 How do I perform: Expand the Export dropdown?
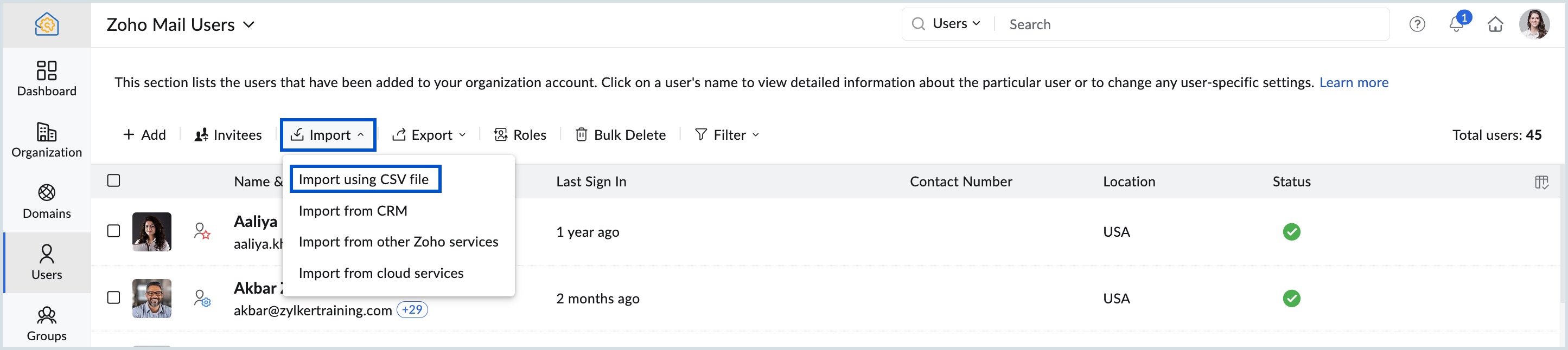click(x=429, y=135)
